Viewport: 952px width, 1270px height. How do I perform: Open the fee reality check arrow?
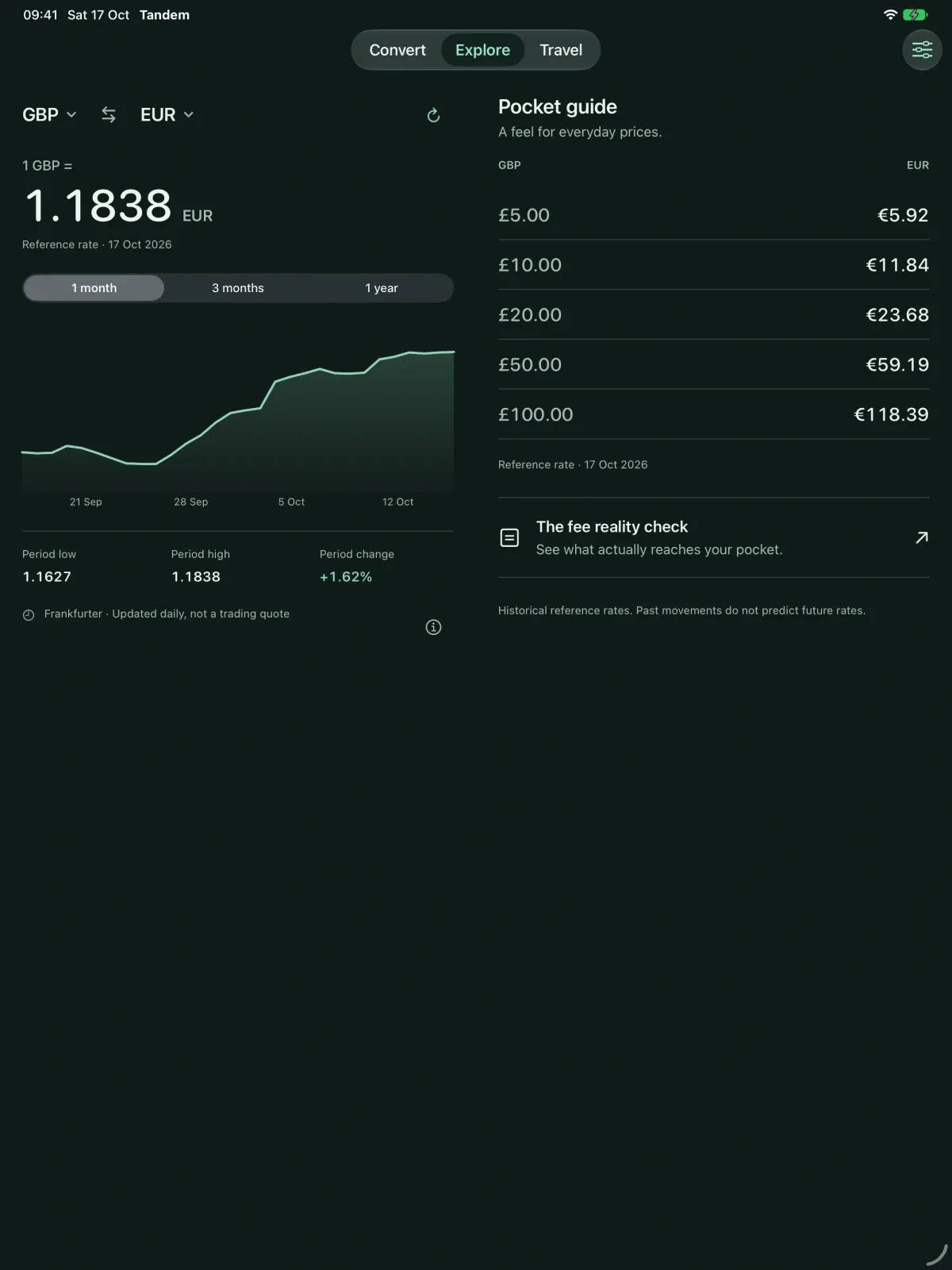[922, 537]
